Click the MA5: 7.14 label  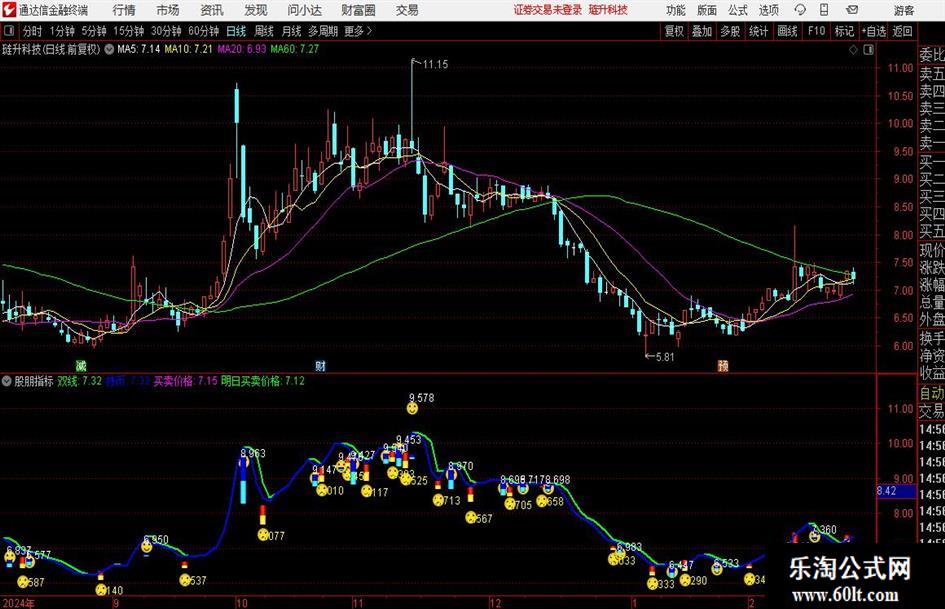139,49
